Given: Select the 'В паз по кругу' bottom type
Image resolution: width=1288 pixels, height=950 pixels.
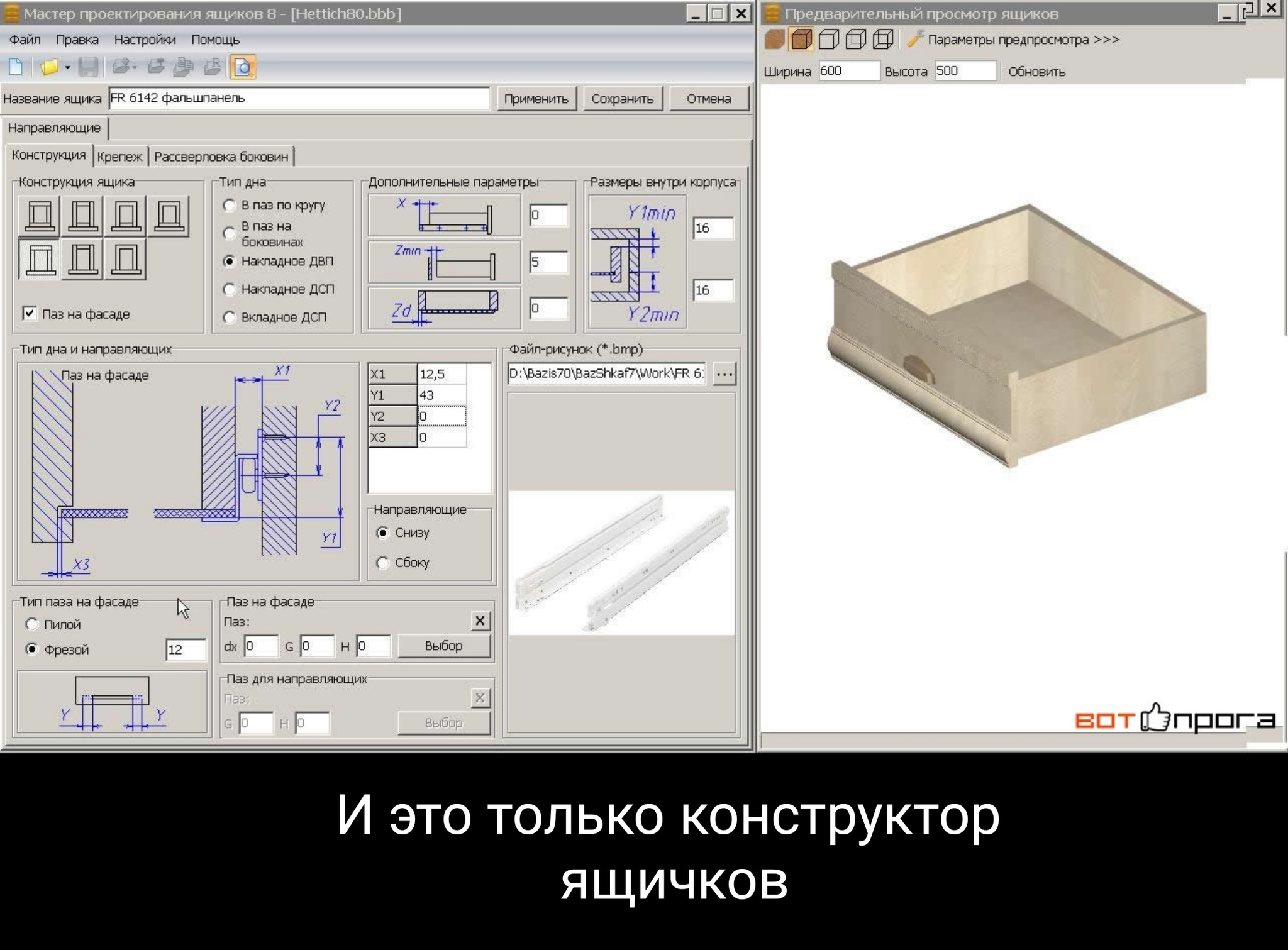Looking at the screenshot, I should tap(230, 205).
